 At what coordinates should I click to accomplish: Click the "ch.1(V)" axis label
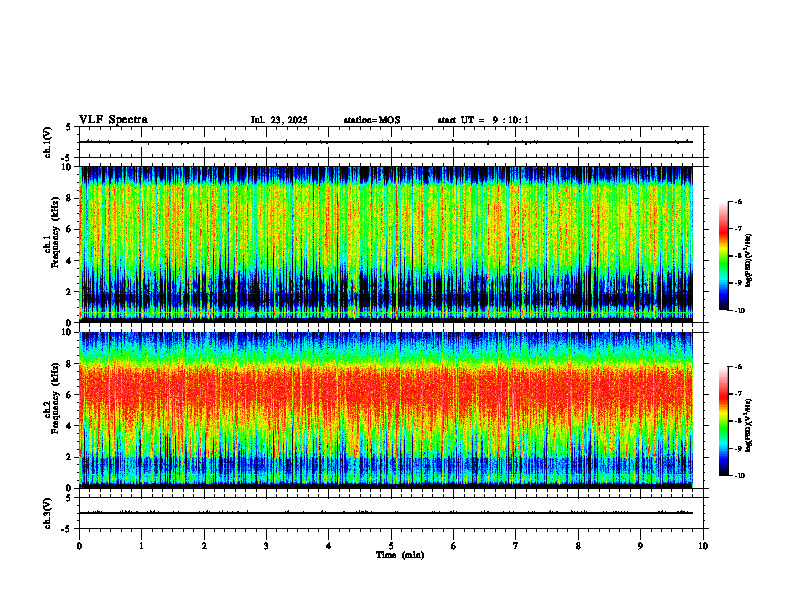48,142
